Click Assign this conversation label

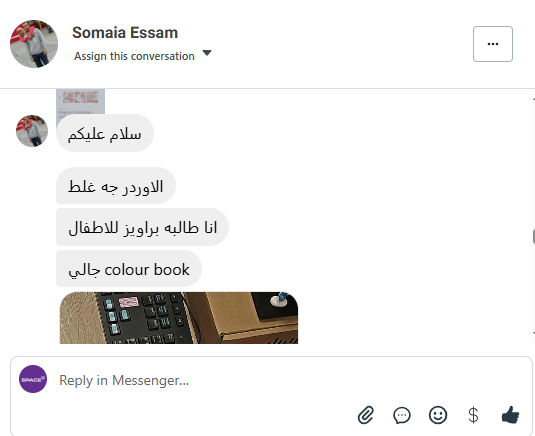[x=134, y=56]
